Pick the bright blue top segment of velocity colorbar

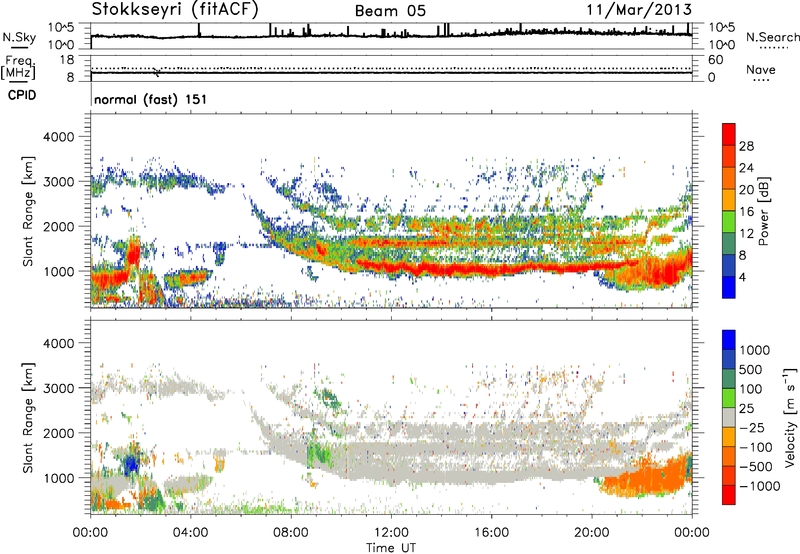[729, 340]
